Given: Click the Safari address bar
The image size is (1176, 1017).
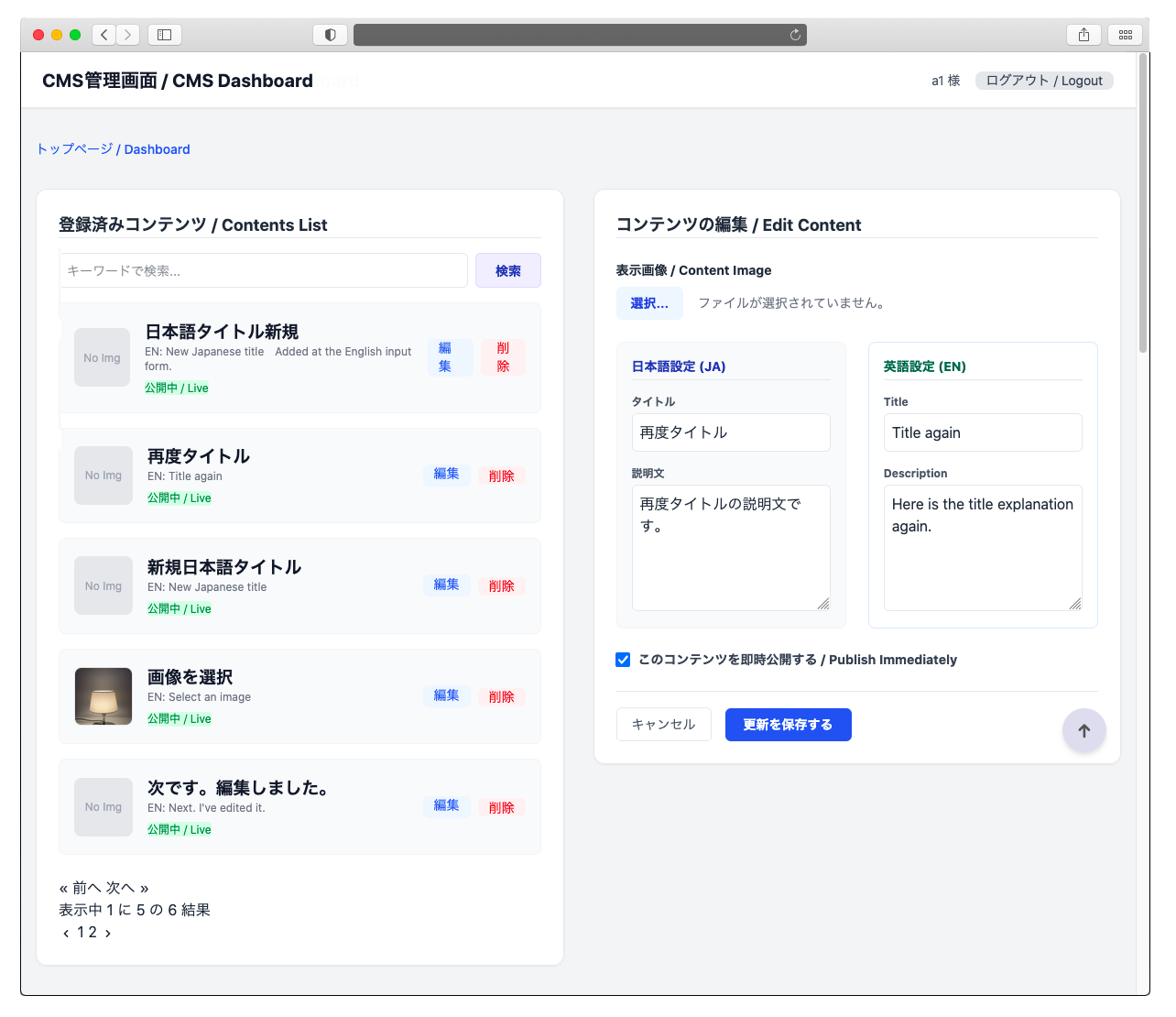Looking at the screenshot, I should coord(580,35).
